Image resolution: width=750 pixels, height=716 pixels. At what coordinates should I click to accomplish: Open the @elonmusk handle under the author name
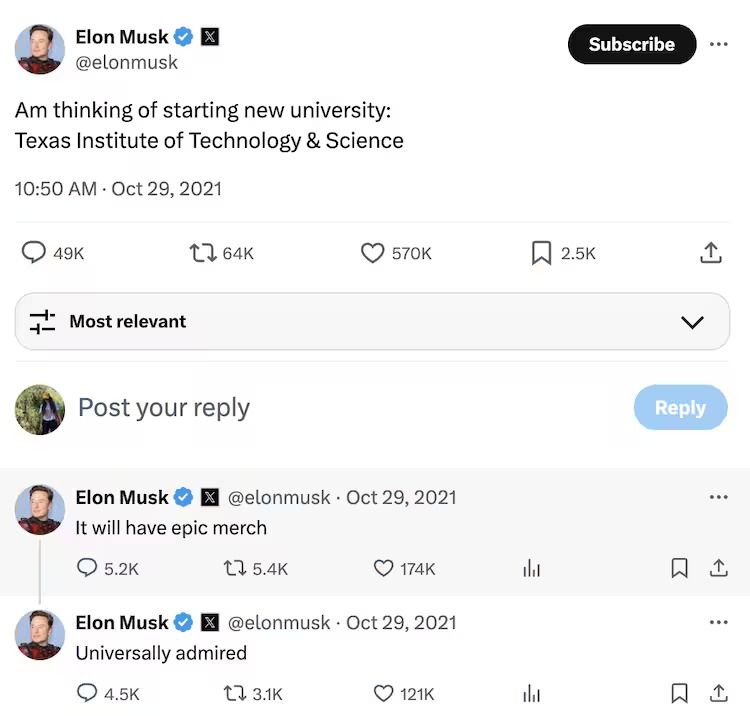click(x=127, y=62)
